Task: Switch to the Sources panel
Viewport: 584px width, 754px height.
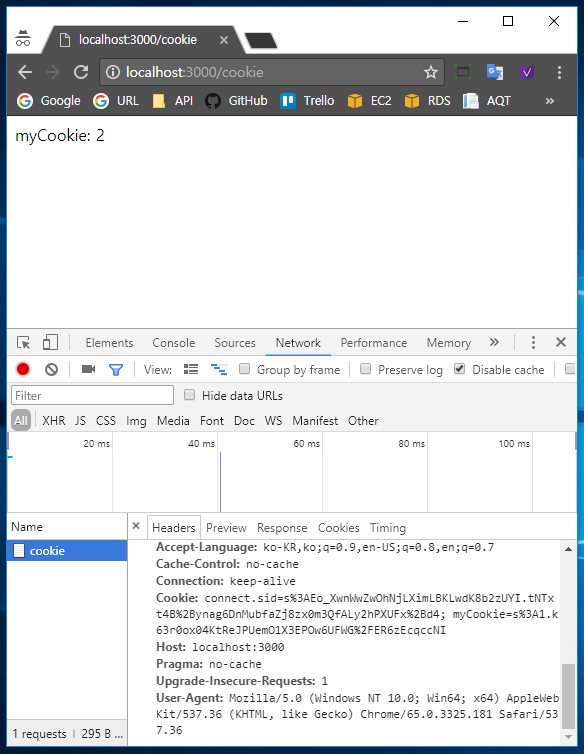Action: coord(235,343)
